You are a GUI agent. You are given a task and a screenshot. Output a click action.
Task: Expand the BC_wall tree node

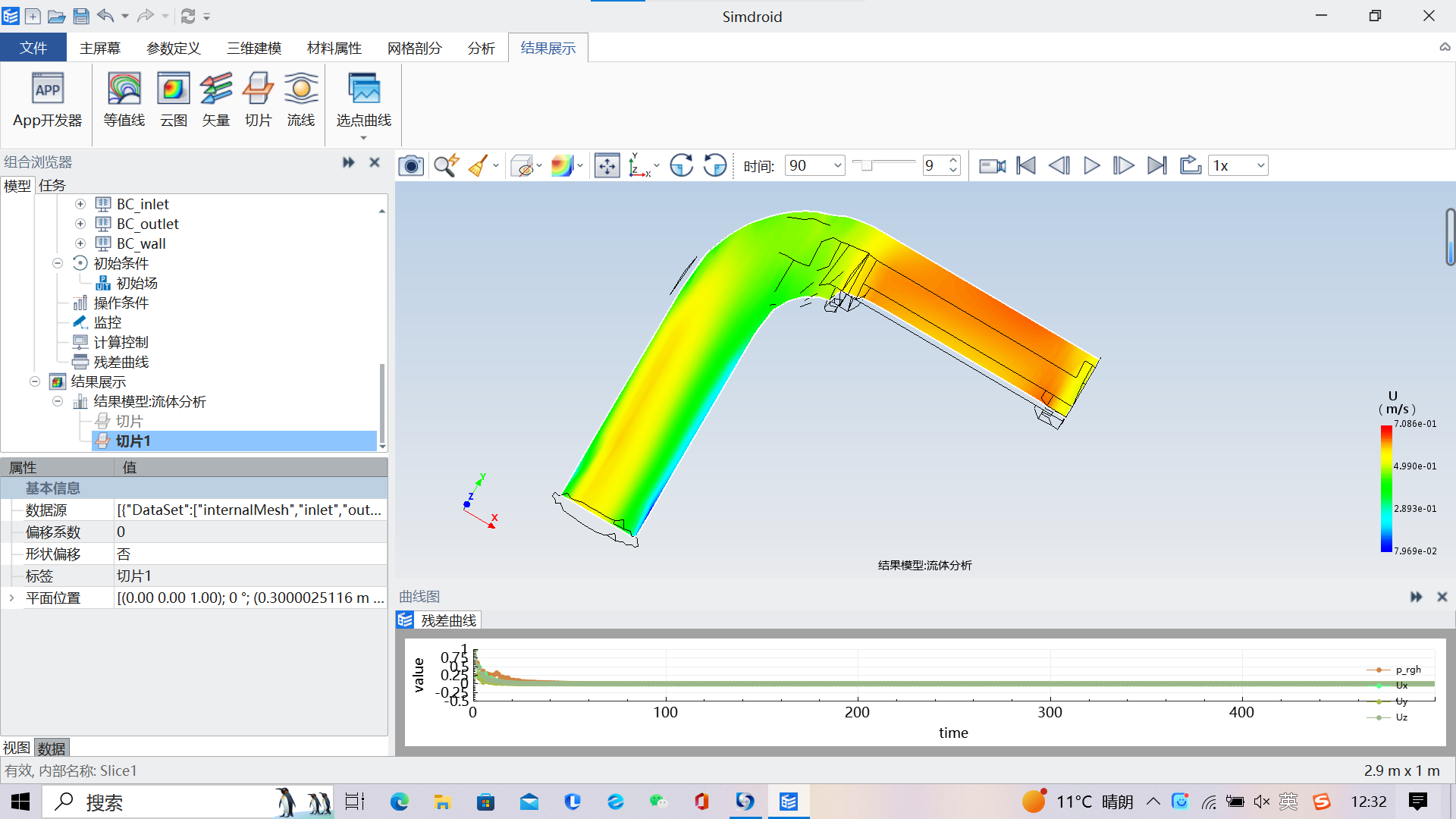[x=80, y=243]
